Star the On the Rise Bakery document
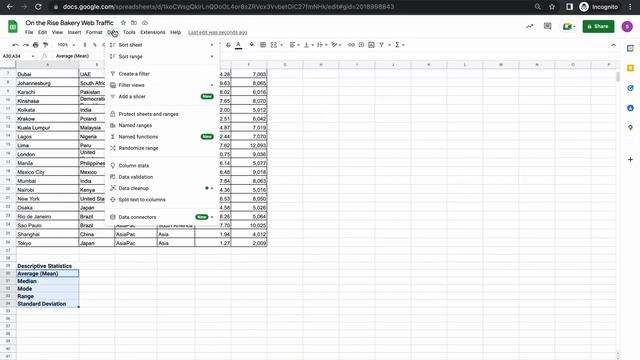 (x=123, y=23)
